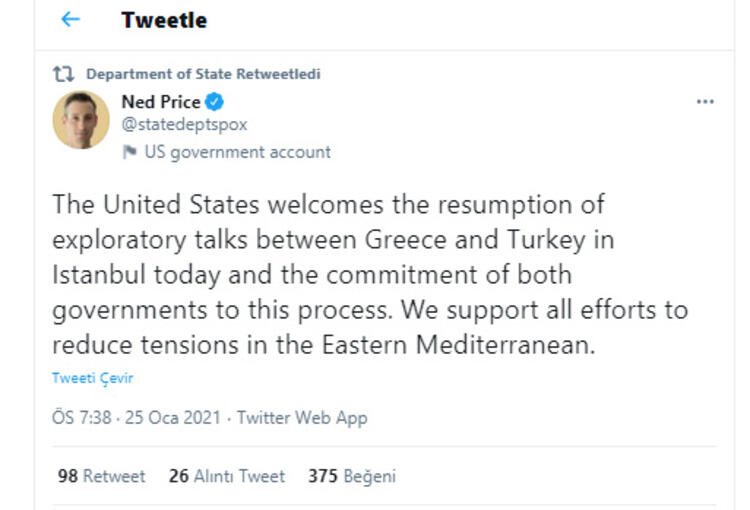Image resolution: width=750 pixels, height=510 pixels.
Task: View the 26 Alıntı Tweet list
Action: pos(227,476)
